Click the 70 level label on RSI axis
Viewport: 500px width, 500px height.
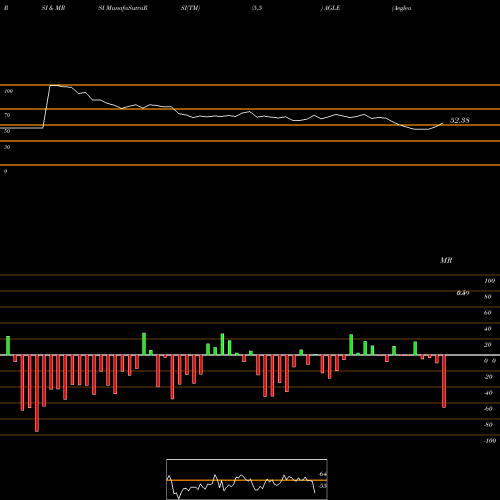tap(7, 115)
